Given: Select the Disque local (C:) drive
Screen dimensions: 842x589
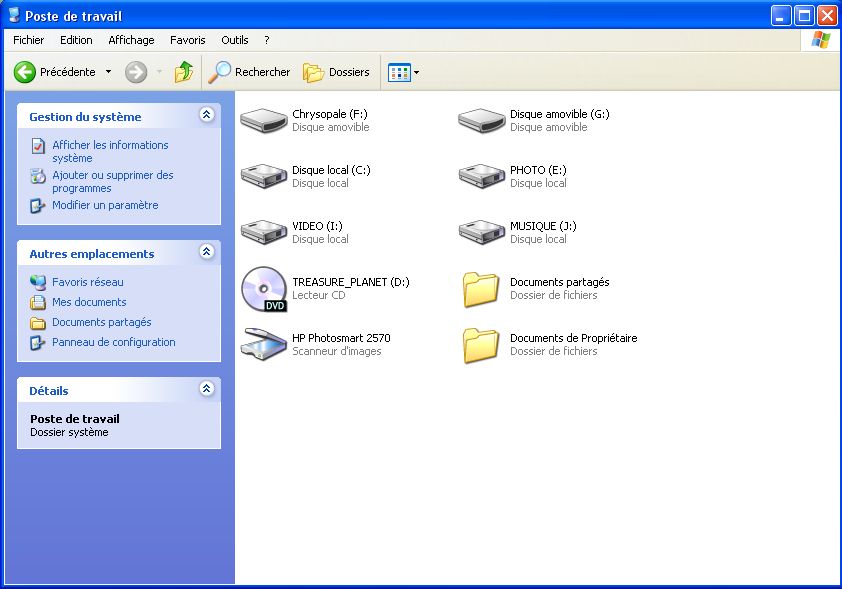Looking at the screenshot, I should click(264, 176).
